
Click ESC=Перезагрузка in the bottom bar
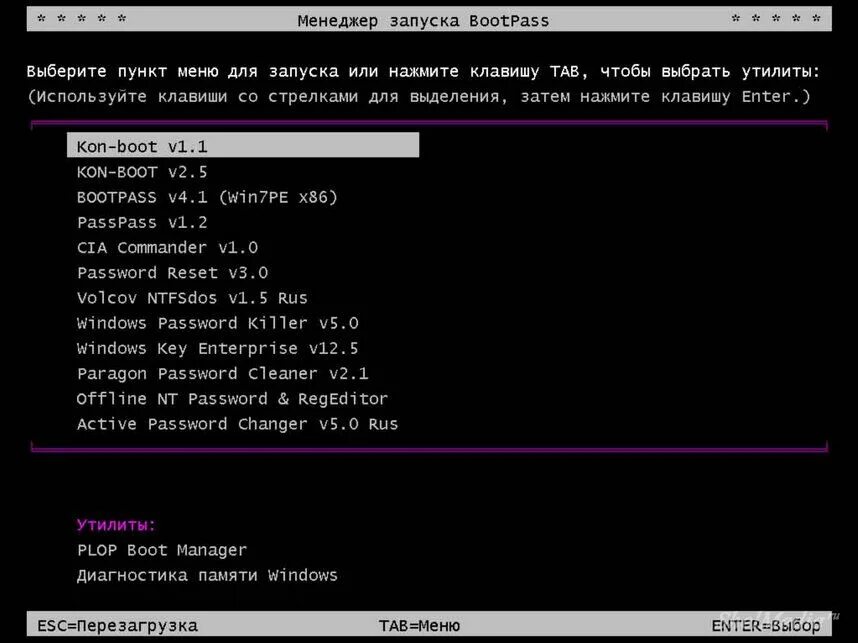click(x=117, y=625)
